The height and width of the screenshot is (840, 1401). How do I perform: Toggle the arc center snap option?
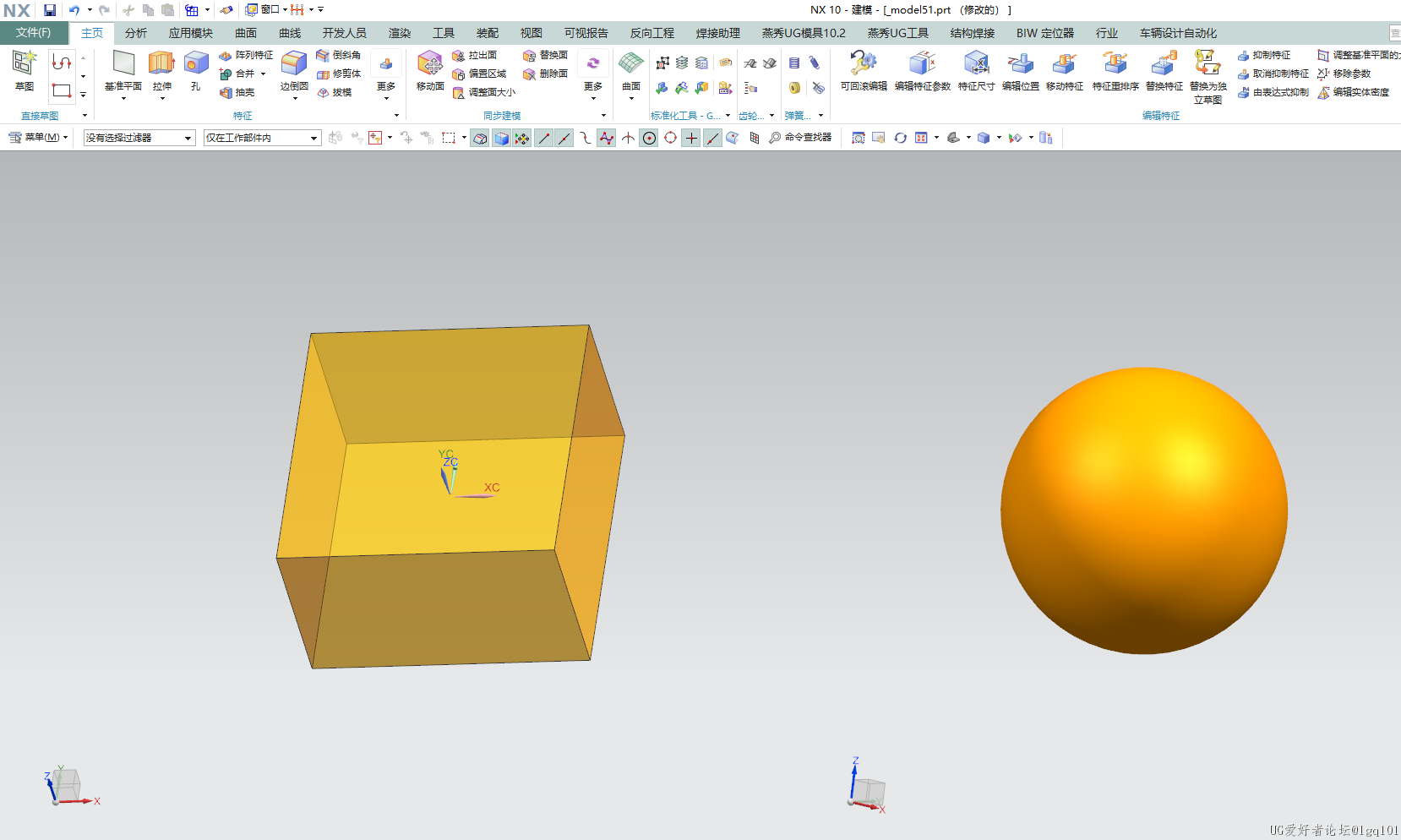coord(649,138)
